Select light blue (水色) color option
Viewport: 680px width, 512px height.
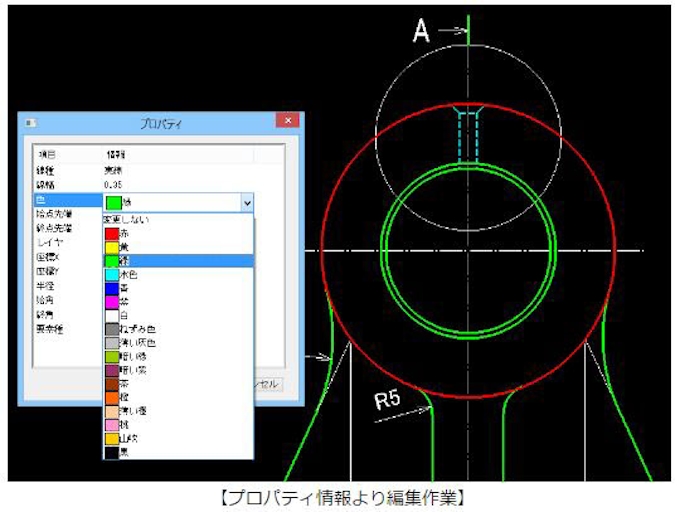pos(126,274)
